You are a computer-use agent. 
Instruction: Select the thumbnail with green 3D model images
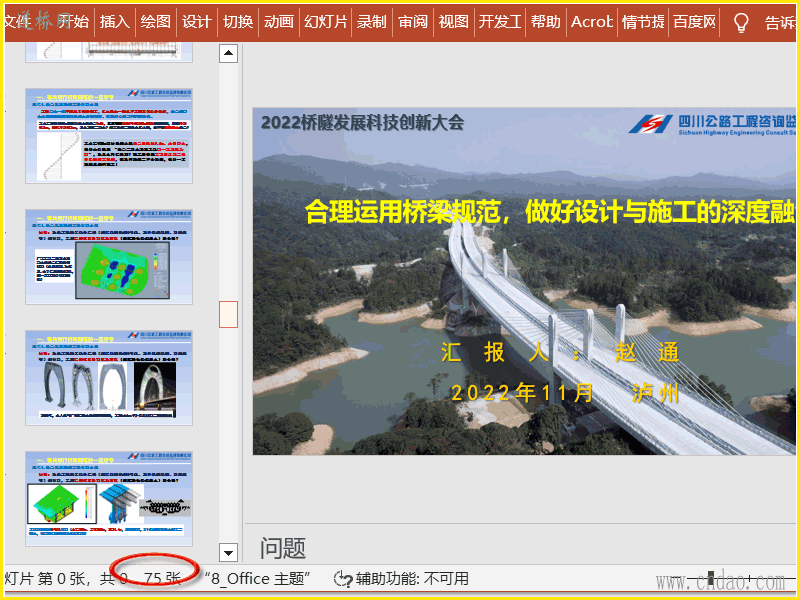(x=109, y=498)
